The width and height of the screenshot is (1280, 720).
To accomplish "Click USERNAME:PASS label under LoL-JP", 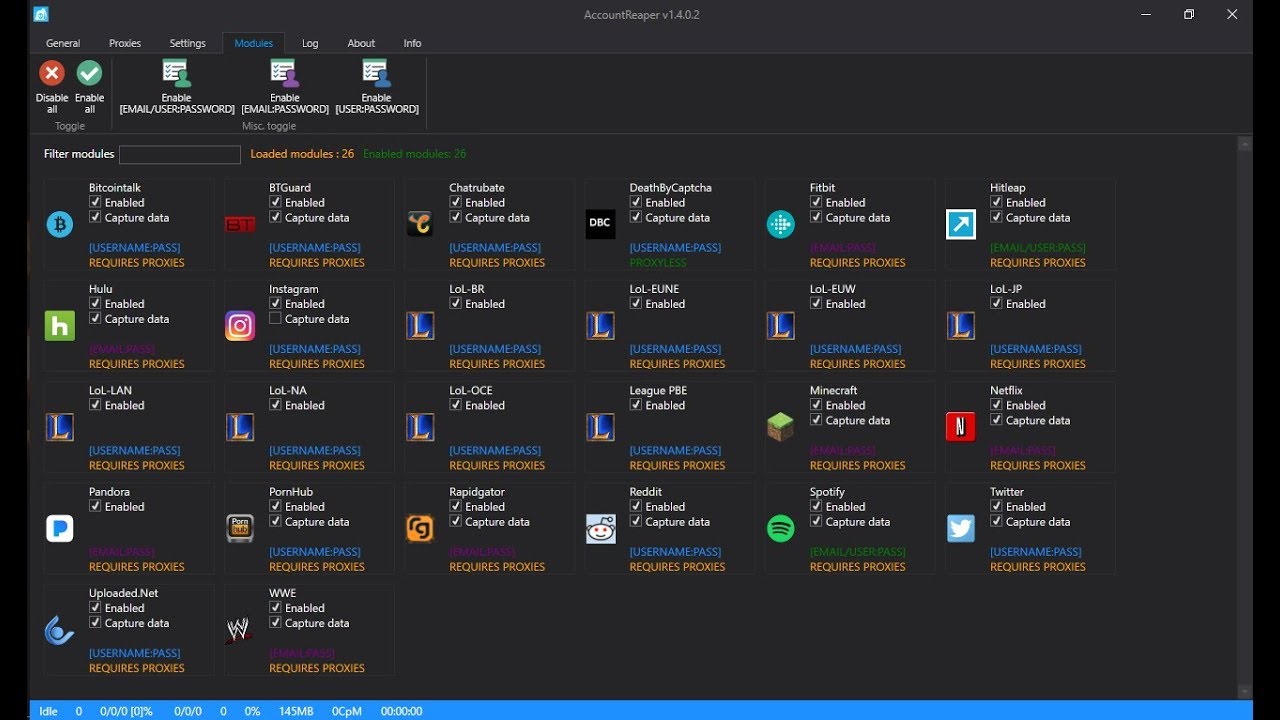I will 1036,349.
